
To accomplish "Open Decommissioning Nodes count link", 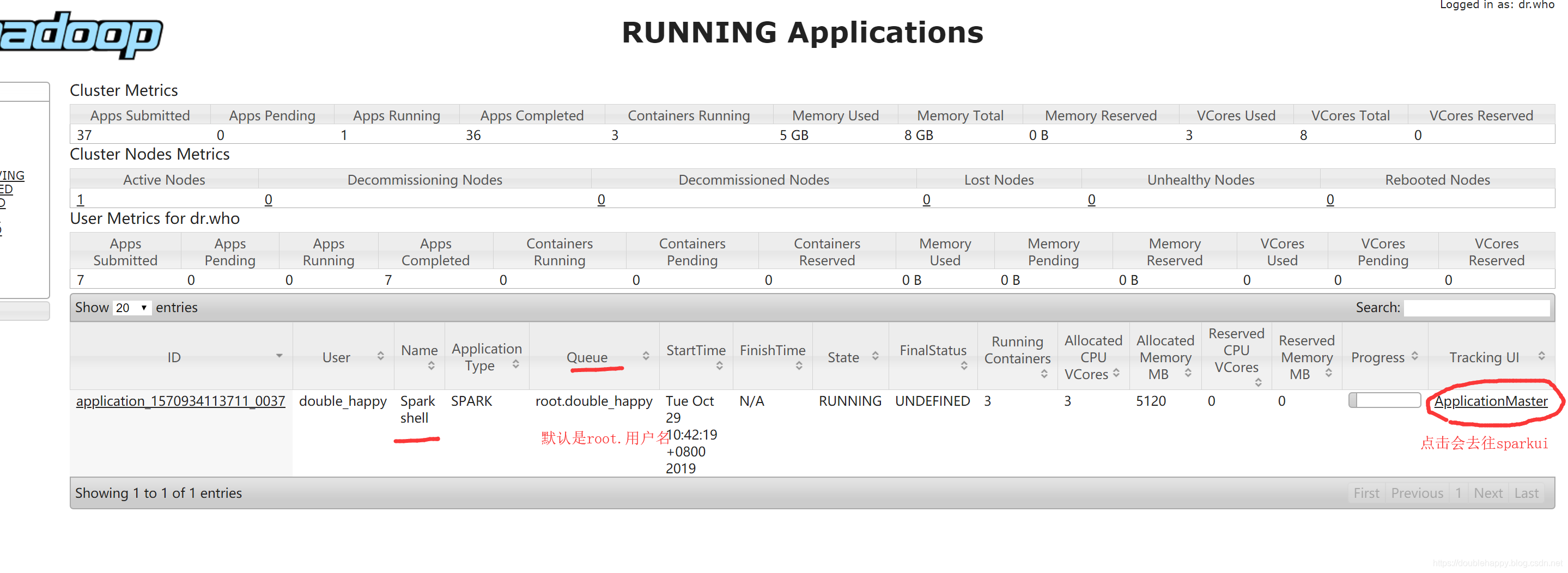I will [x=269, y=199].
